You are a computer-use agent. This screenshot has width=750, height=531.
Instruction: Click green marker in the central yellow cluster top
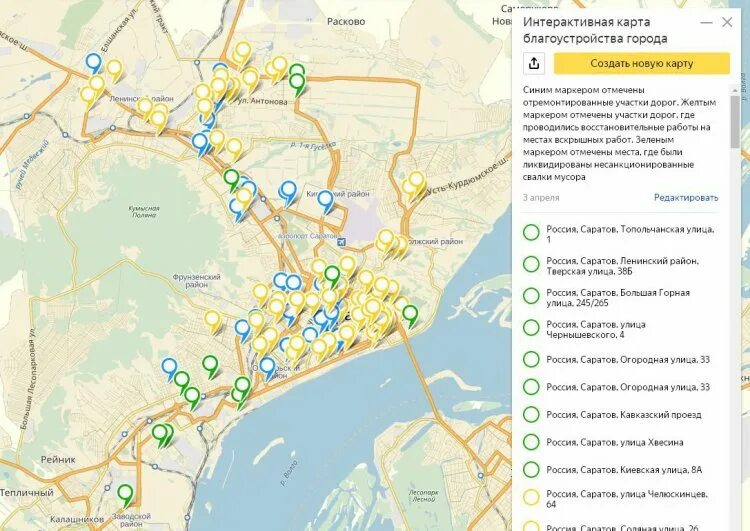point(332,277)
